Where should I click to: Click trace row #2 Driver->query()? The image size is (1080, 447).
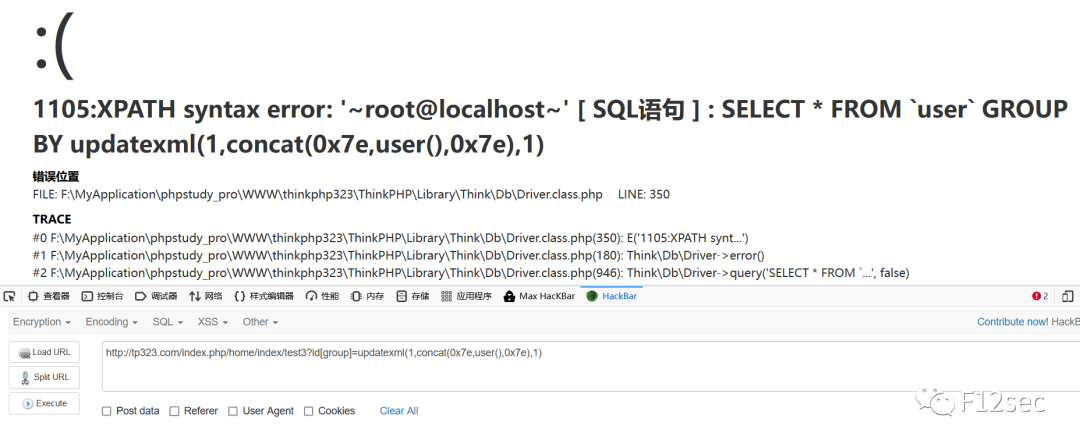click(471, 273)
